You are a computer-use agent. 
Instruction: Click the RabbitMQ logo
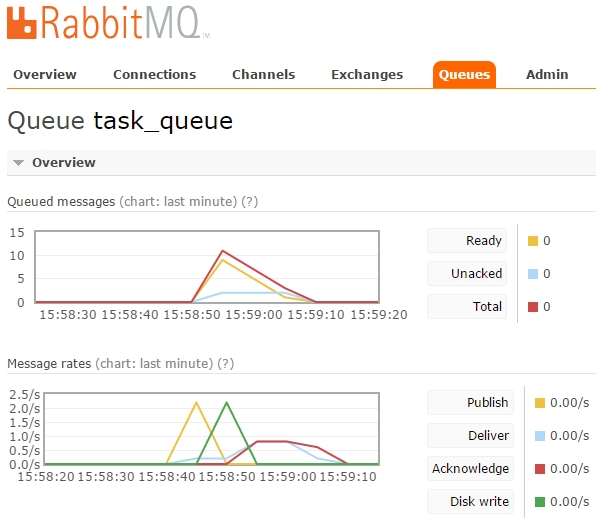tap(108, 22)
